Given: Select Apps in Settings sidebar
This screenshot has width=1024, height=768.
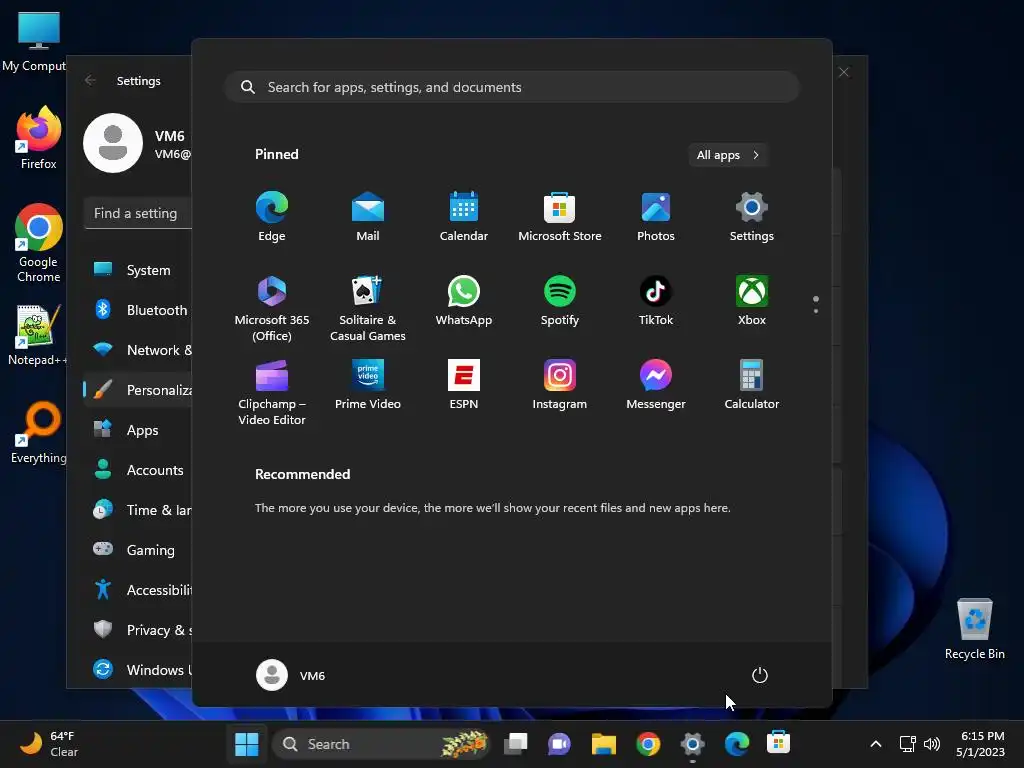Looking at the screenshot, I should (x=138, y=430).
